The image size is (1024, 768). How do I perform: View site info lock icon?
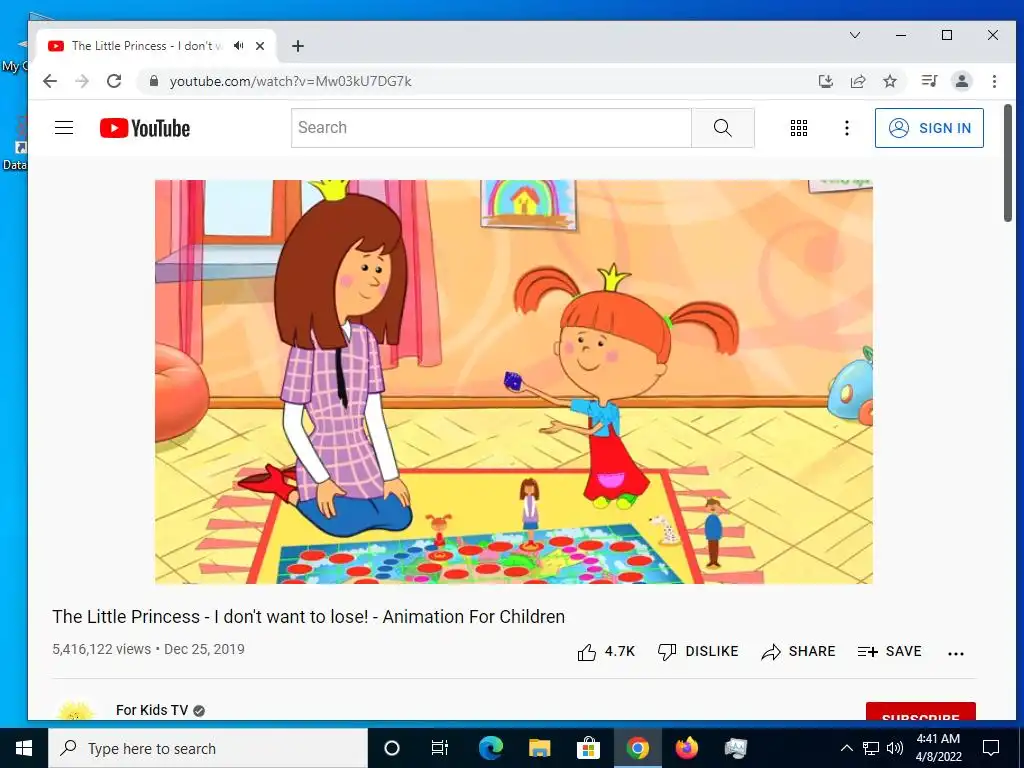click(153, 81)
